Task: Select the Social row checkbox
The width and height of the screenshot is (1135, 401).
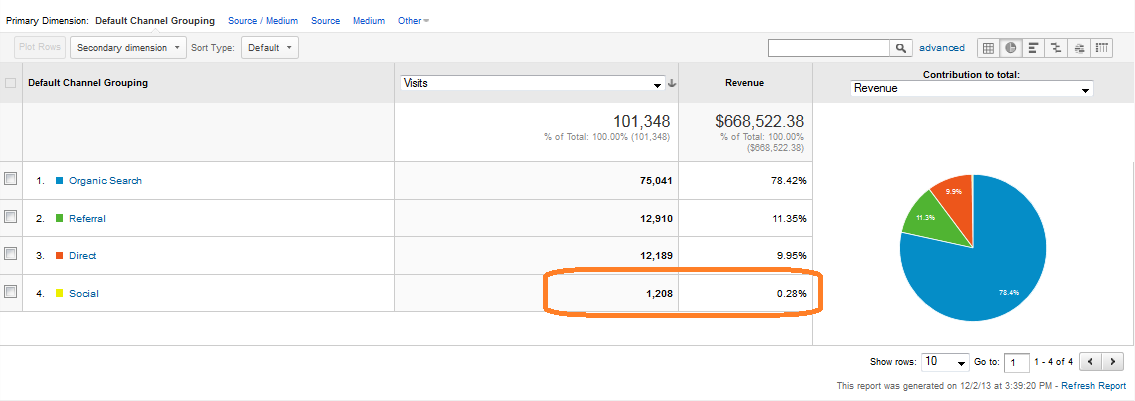Action: tap(11, 293)
